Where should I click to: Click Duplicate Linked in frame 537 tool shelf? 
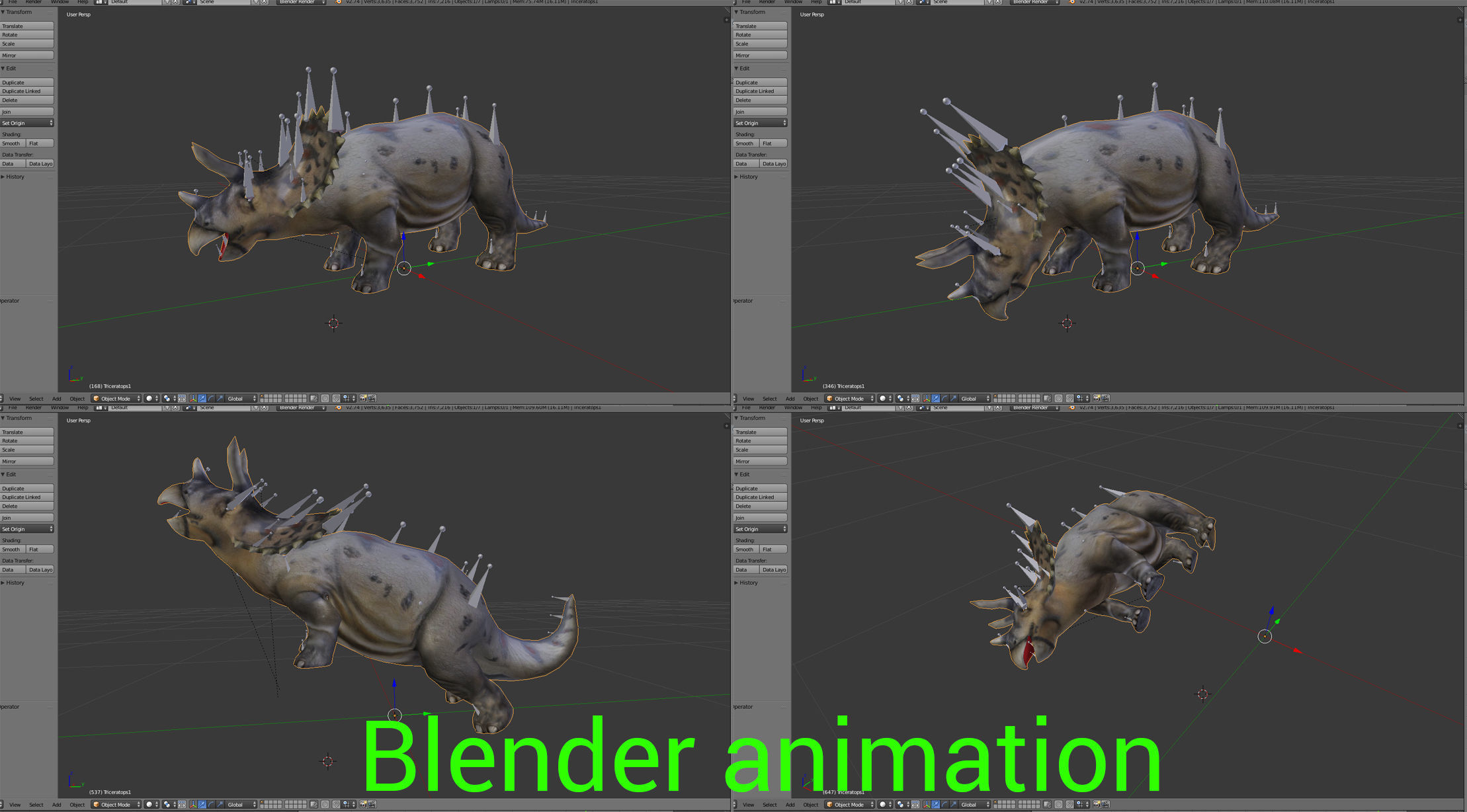click(x=27, y=497)
